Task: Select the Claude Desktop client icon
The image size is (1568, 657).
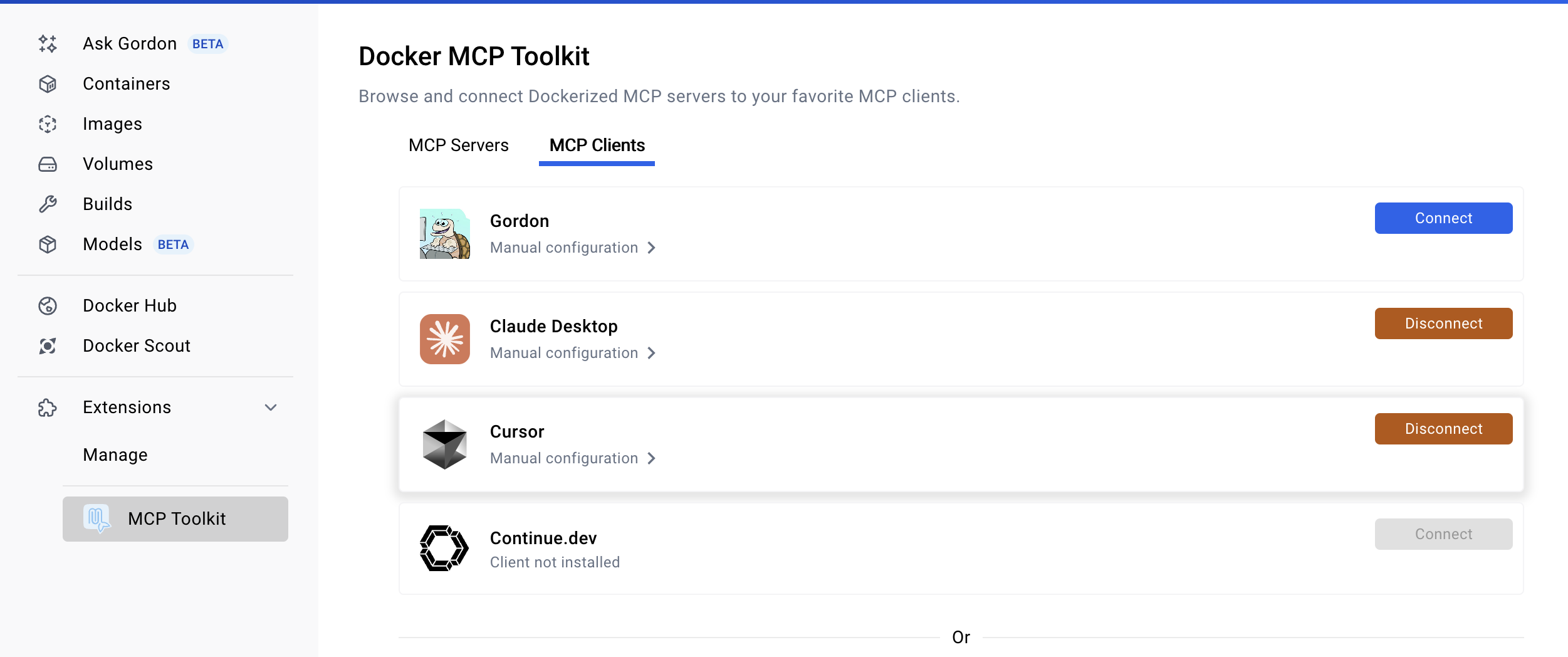Action: 444,339
